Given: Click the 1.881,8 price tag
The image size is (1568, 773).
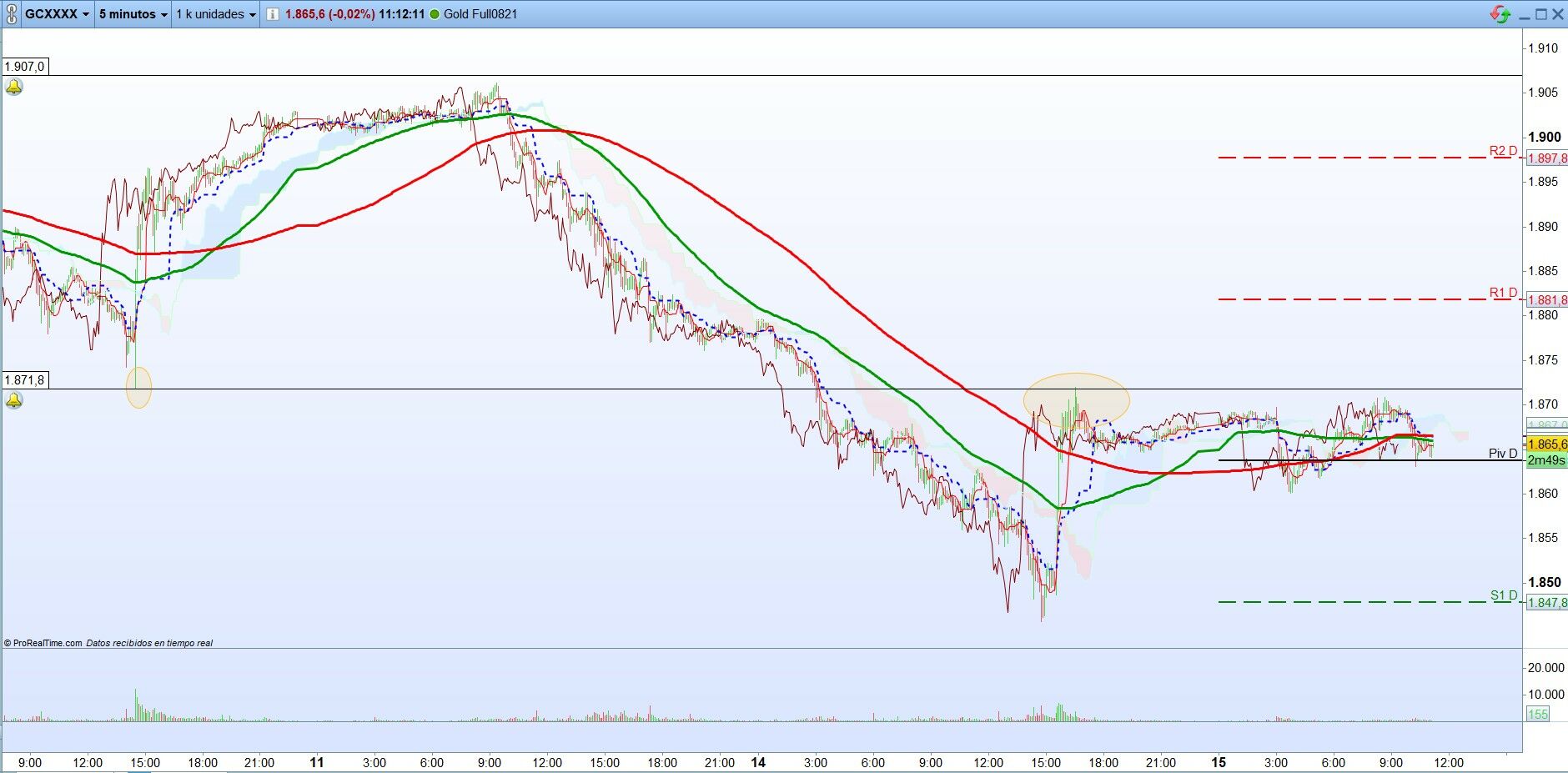Looking at the screenshot, I should coord(1546,300).
